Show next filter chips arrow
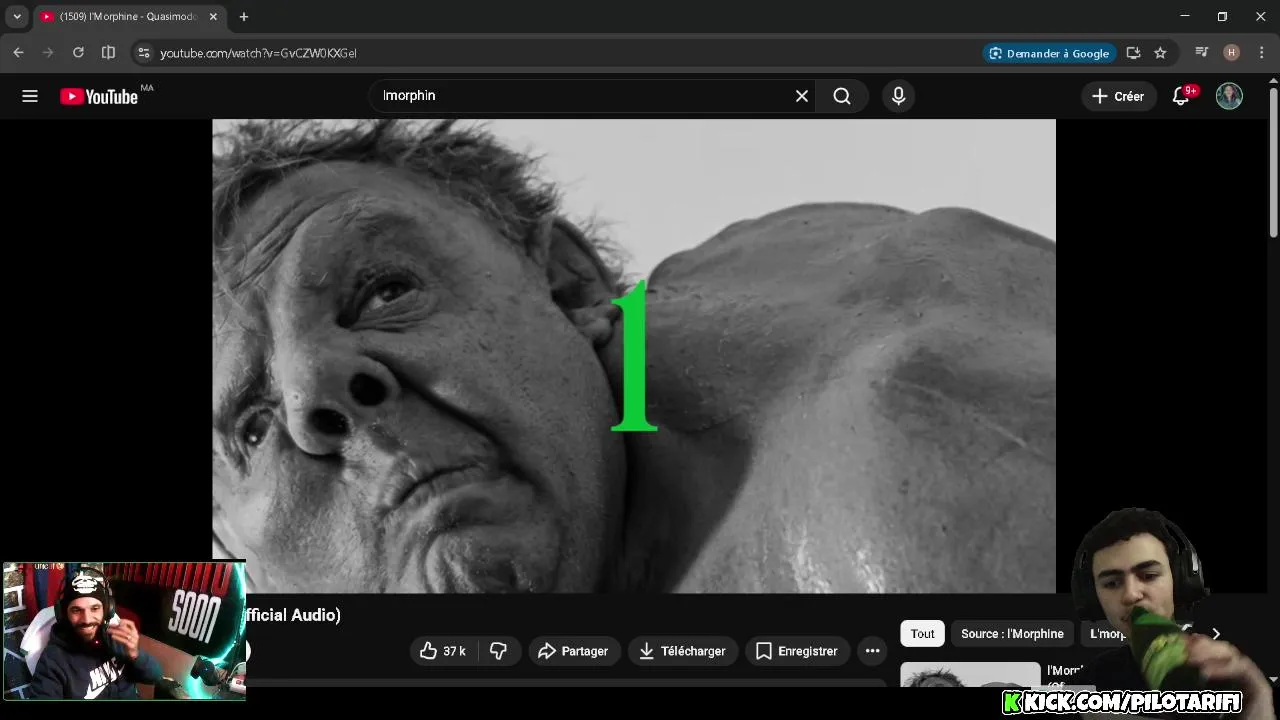This screenshot has height=720, width=1280. [1216, 633]
